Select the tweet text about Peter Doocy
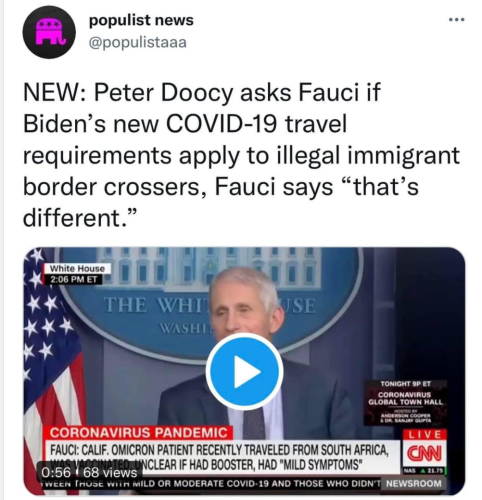The width and height of the screenshot is (482, 500). tap(241, 155)
